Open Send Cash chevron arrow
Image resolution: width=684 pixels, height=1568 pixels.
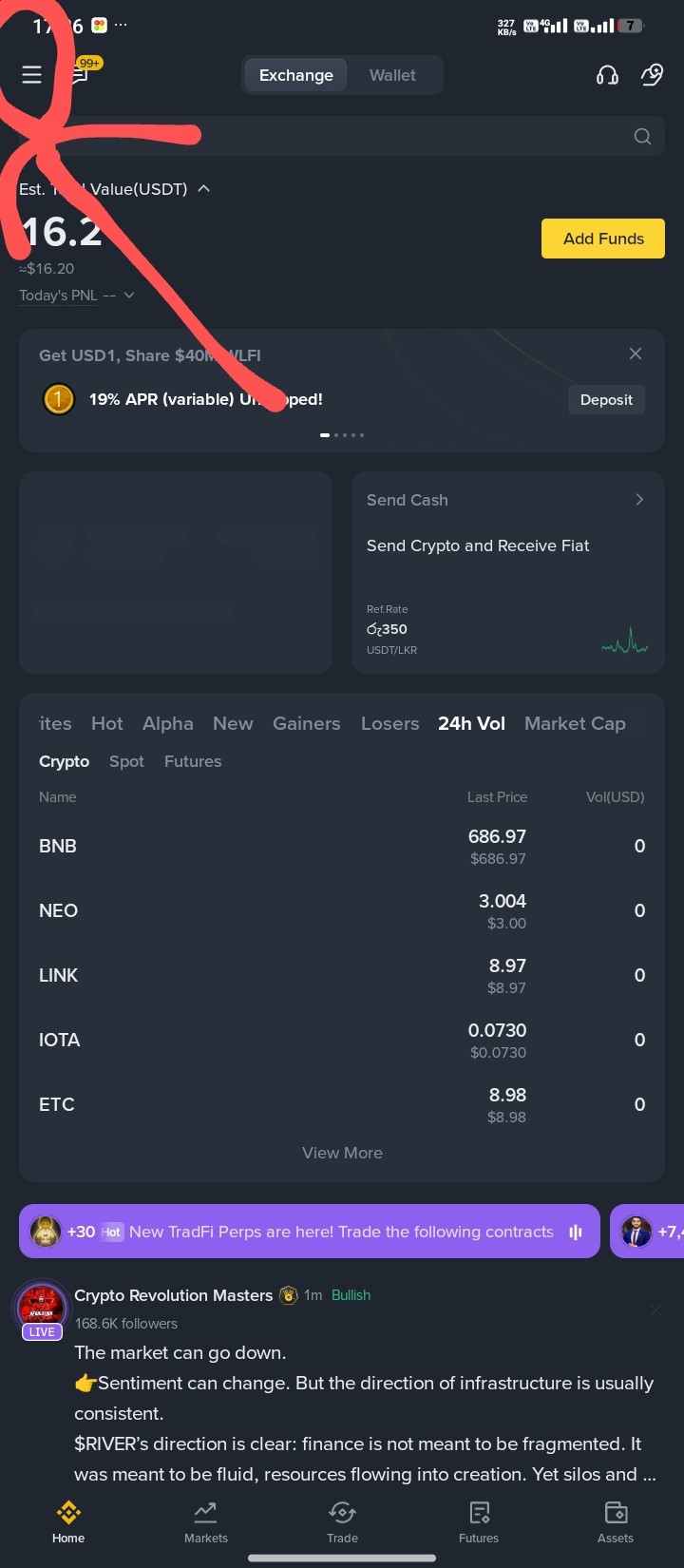639,499
